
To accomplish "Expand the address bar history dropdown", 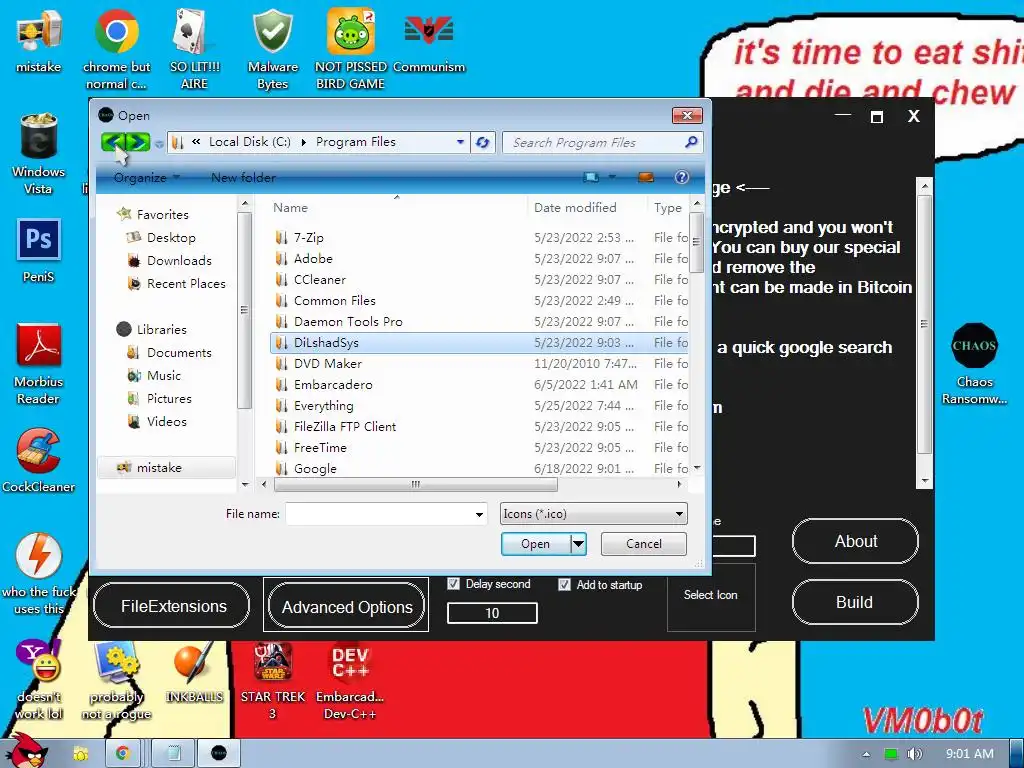I will click(x=460, y=142).
